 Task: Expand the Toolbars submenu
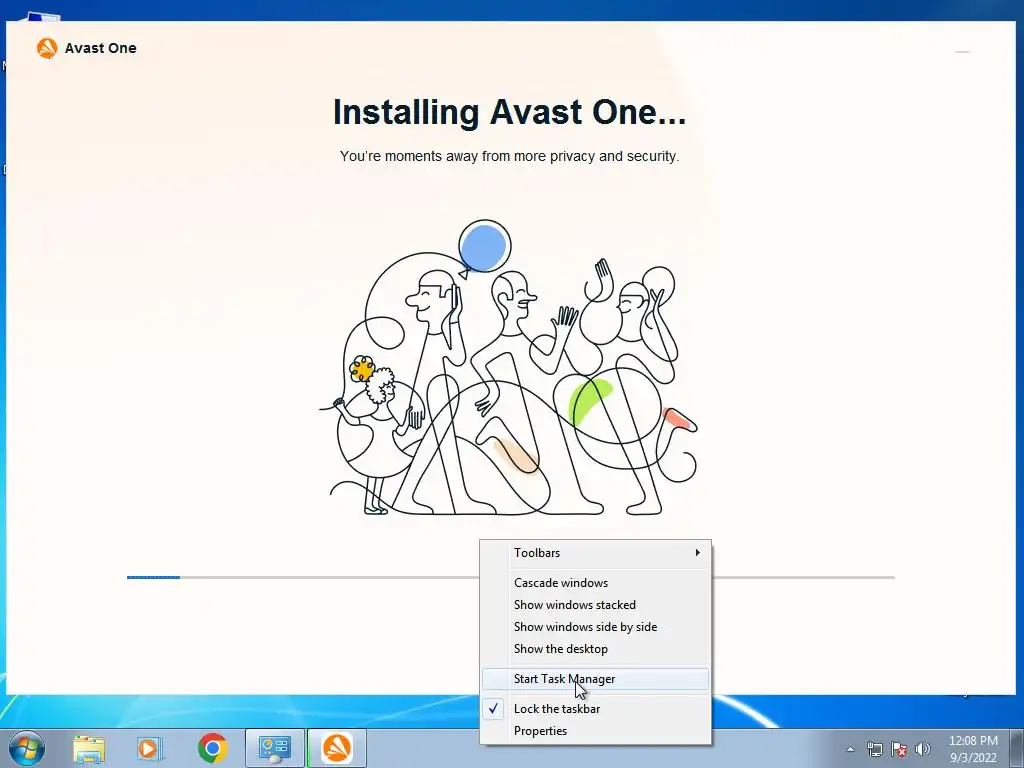pyautogui.click(x=596, y=552)
